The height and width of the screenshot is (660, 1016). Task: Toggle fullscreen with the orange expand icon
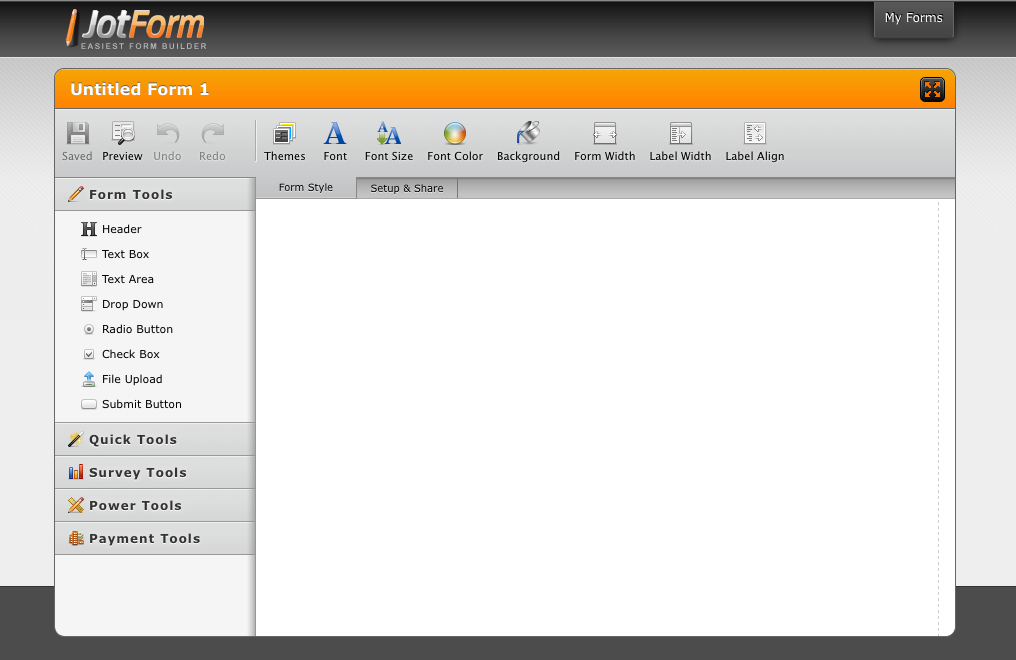[x=932, y=90]
